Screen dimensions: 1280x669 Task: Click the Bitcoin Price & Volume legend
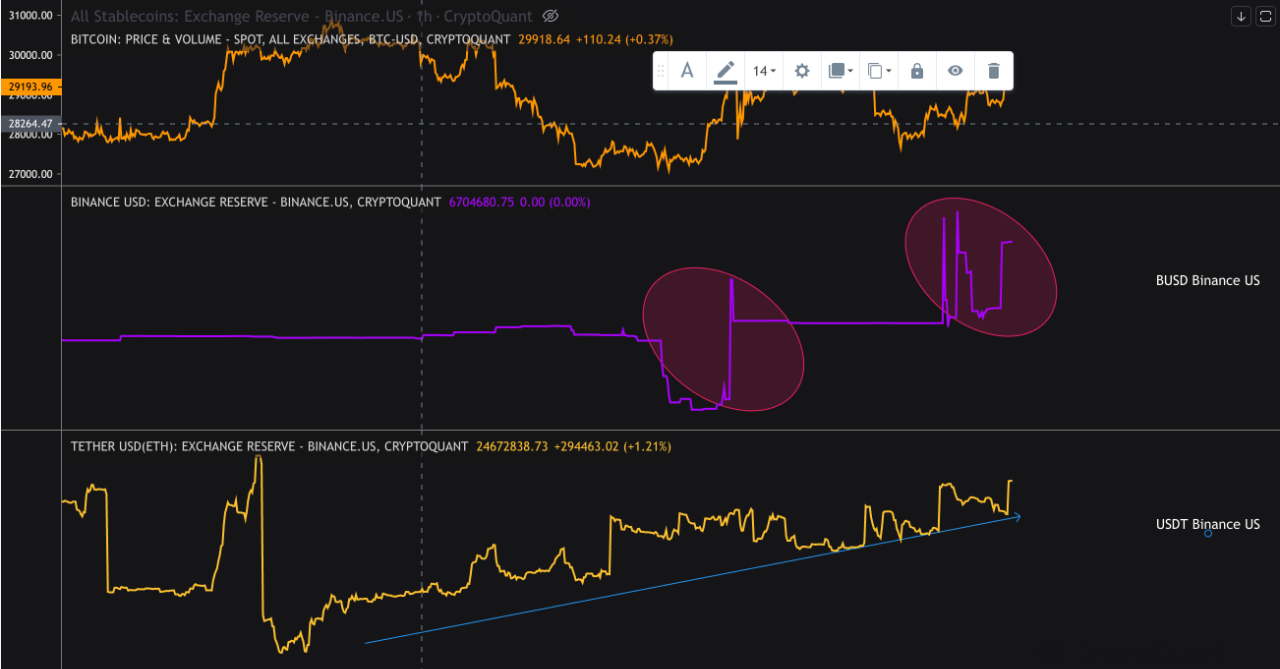pos(290,39)
